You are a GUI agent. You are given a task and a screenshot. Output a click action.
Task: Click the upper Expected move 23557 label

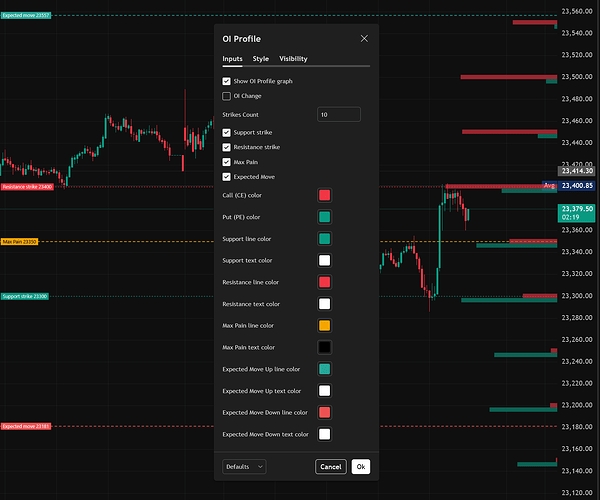tap(26, 16)
